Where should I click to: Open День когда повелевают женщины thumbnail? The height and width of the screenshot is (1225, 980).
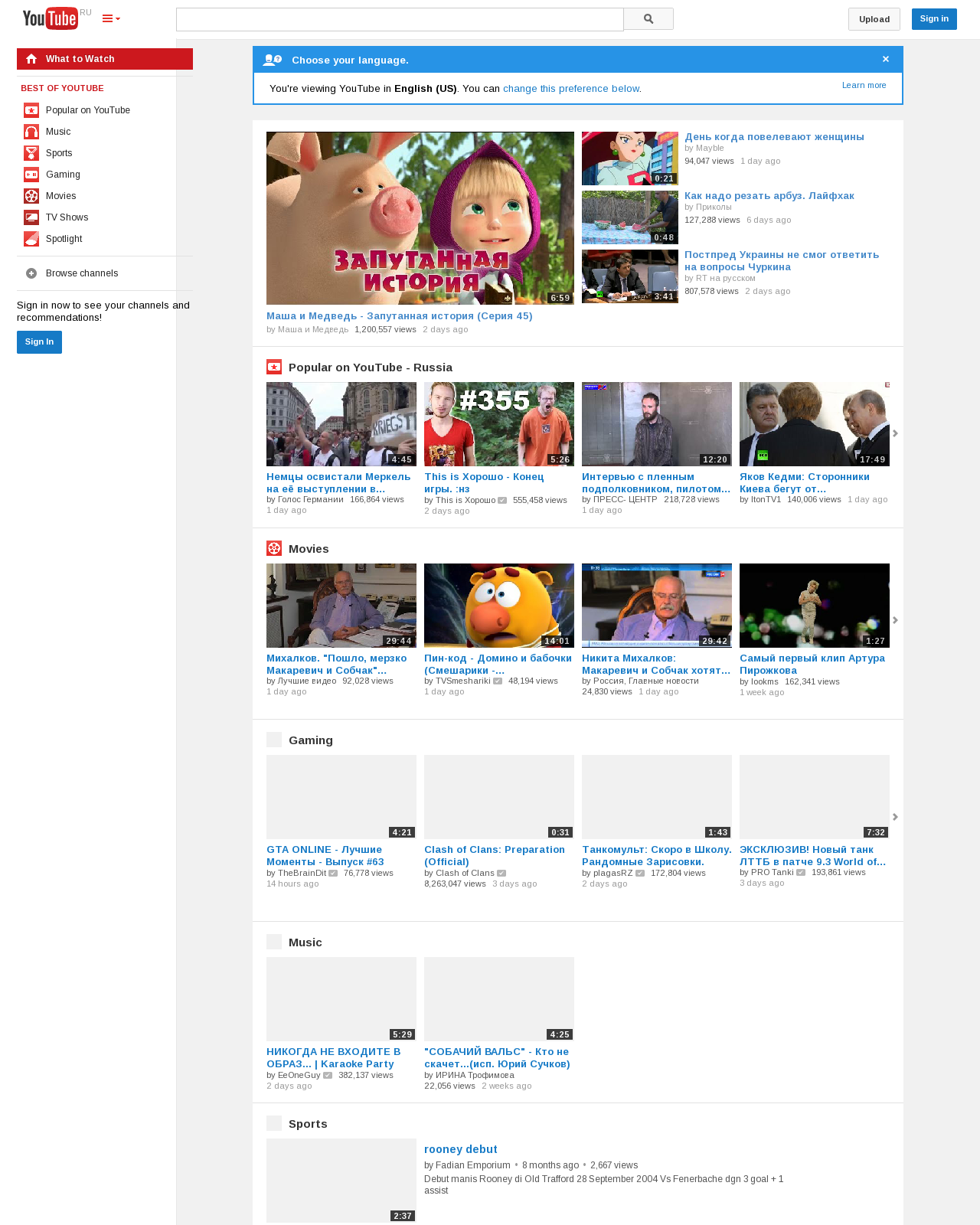pos(630,158)
